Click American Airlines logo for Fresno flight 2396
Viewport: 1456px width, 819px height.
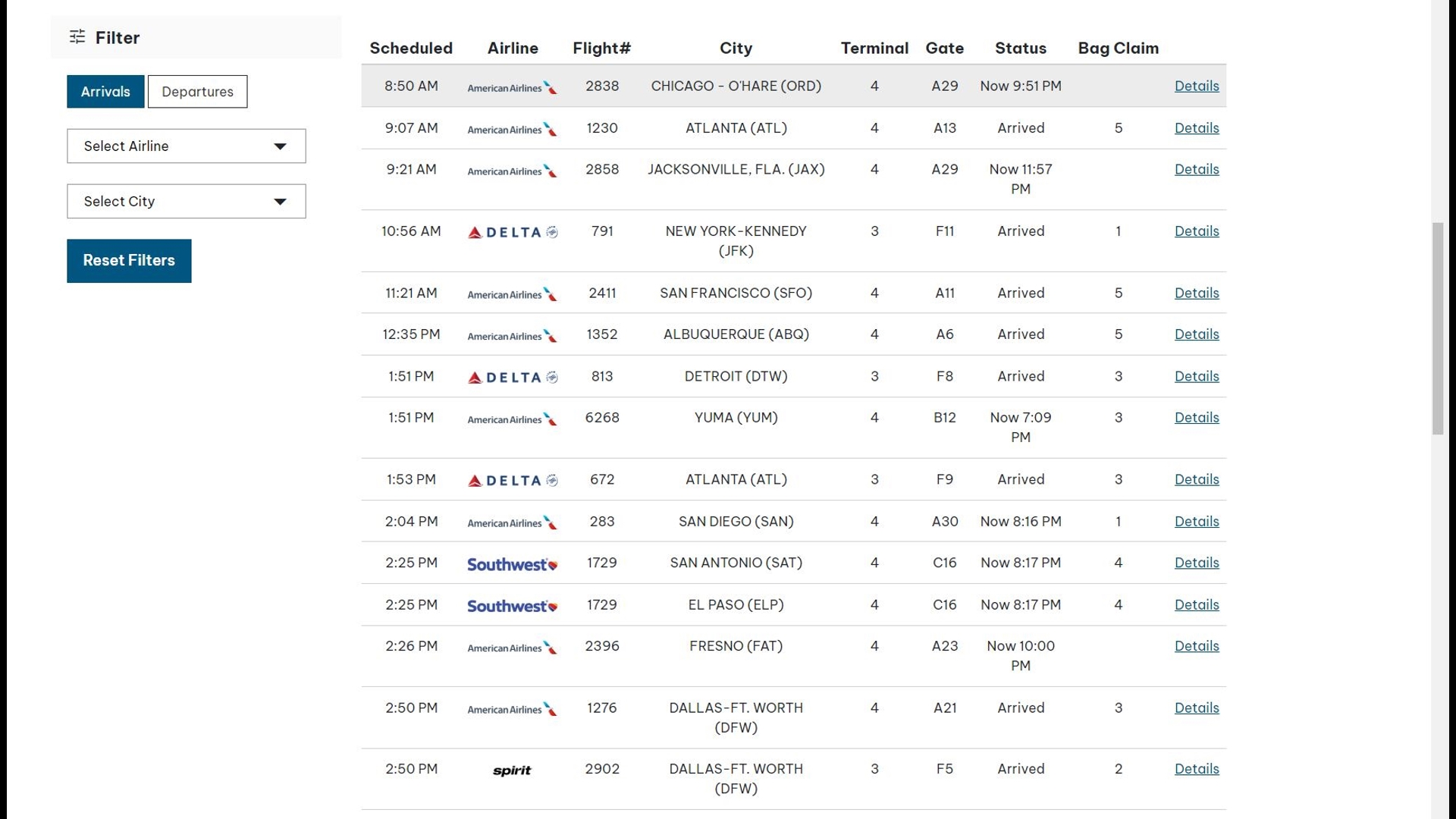pos(512,648)
